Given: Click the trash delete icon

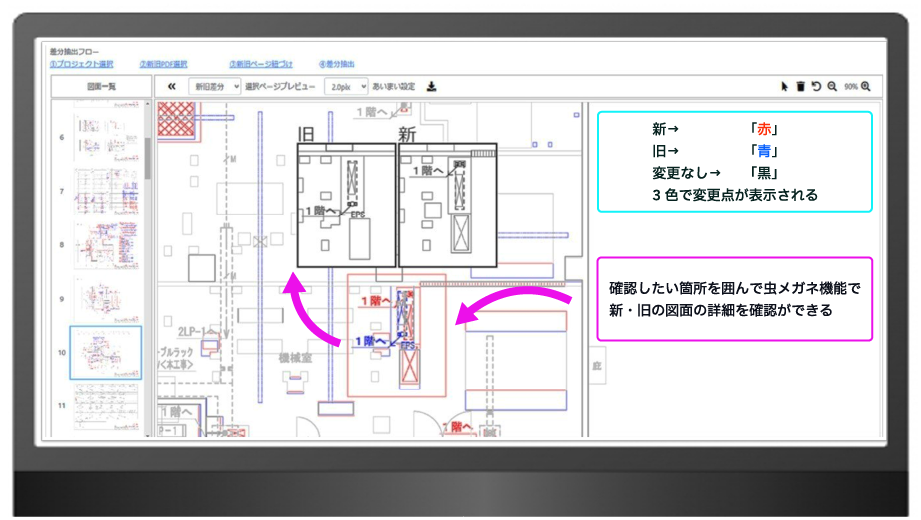Looking at the screenshot, I should [x=800, y=86].
